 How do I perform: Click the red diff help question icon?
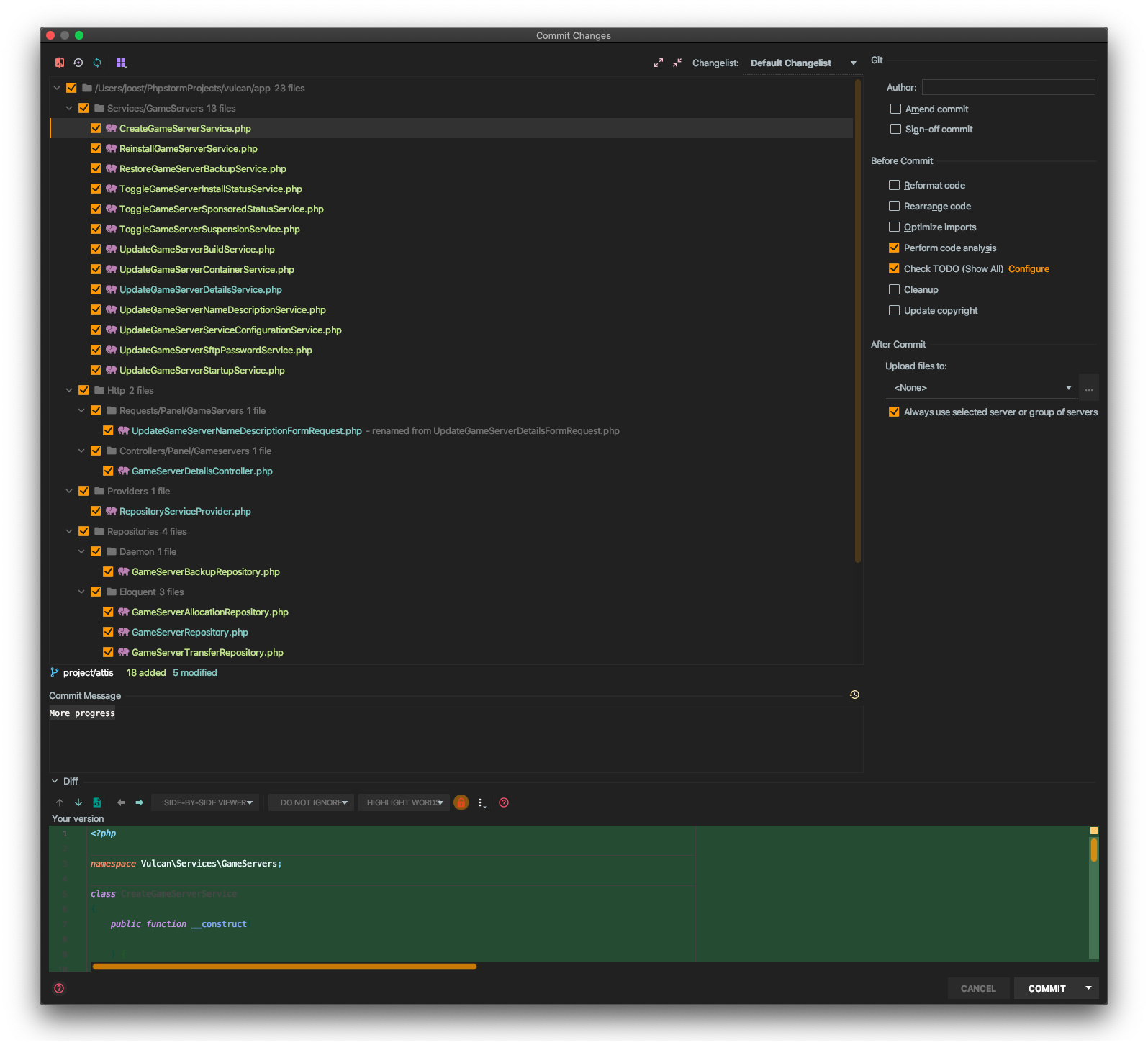pos(504,802)
